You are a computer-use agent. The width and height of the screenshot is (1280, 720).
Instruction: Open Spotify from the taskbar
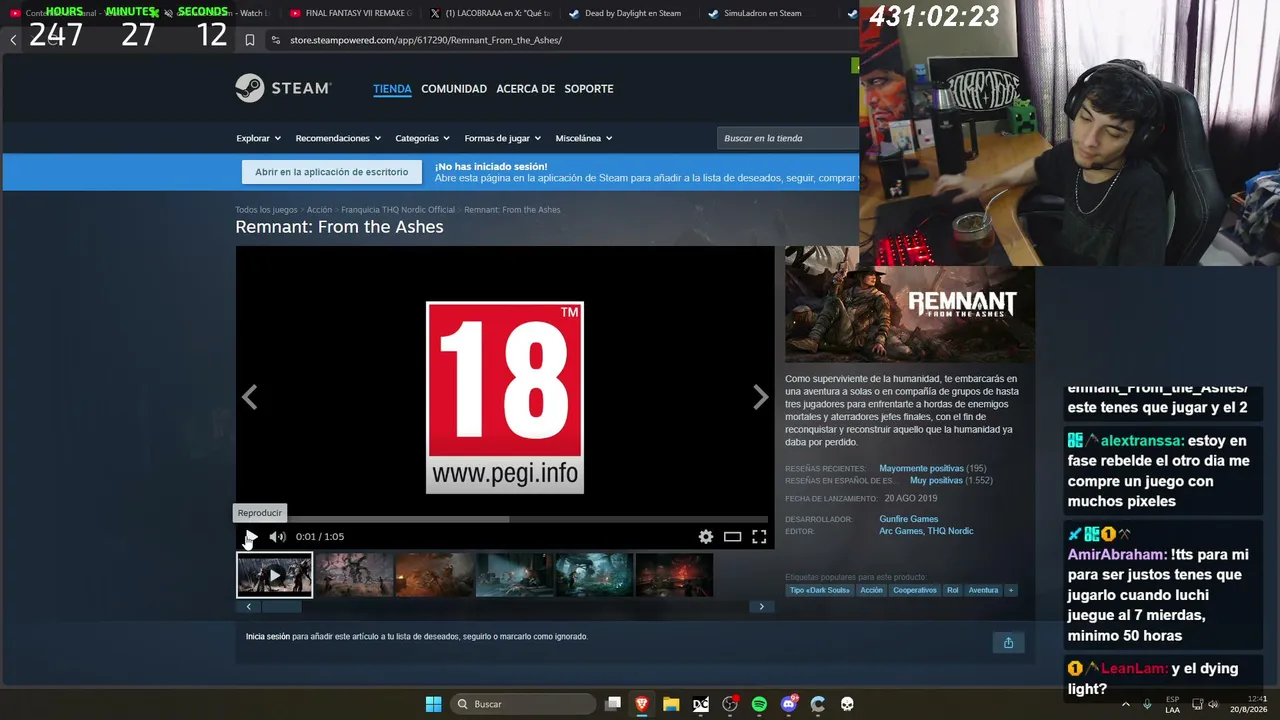[x=759, y=704]
